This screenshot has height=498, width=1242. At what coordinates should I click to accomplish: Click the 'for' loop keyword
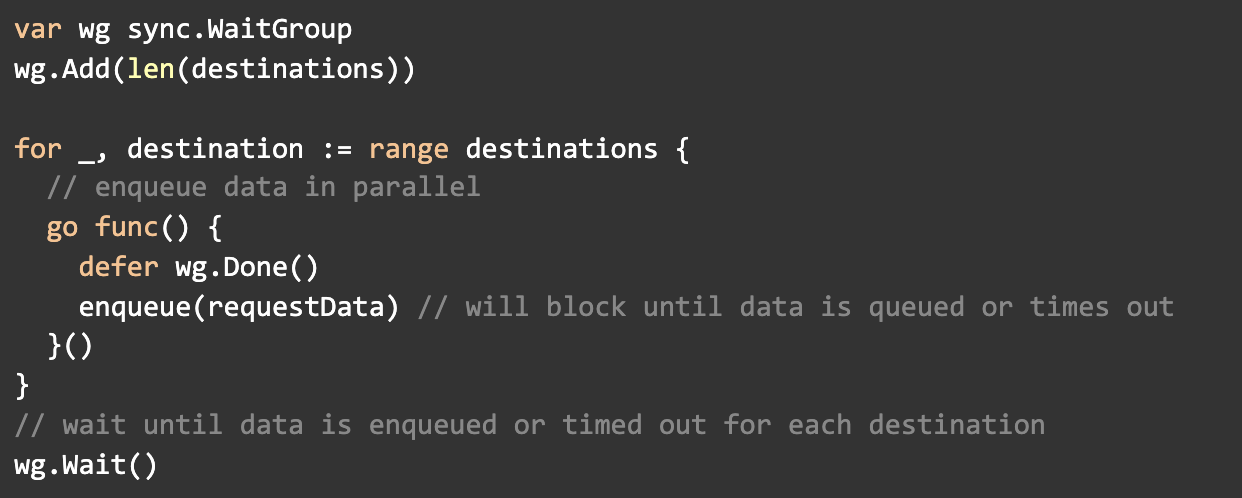[39, 149]
